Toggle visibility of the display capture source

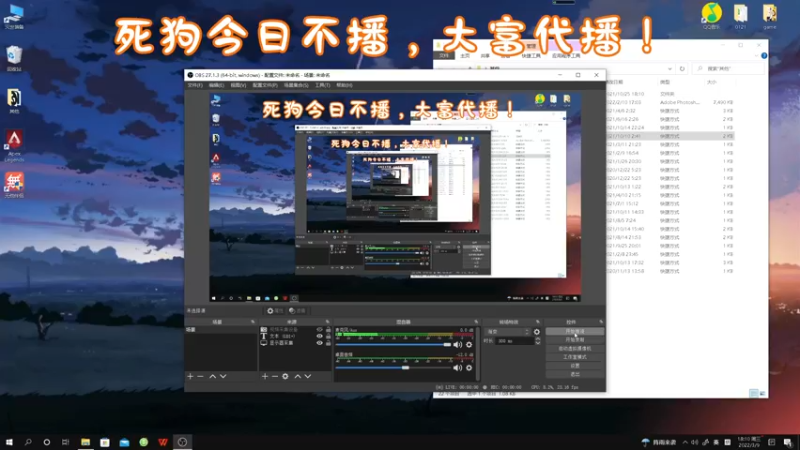(319, 343)
